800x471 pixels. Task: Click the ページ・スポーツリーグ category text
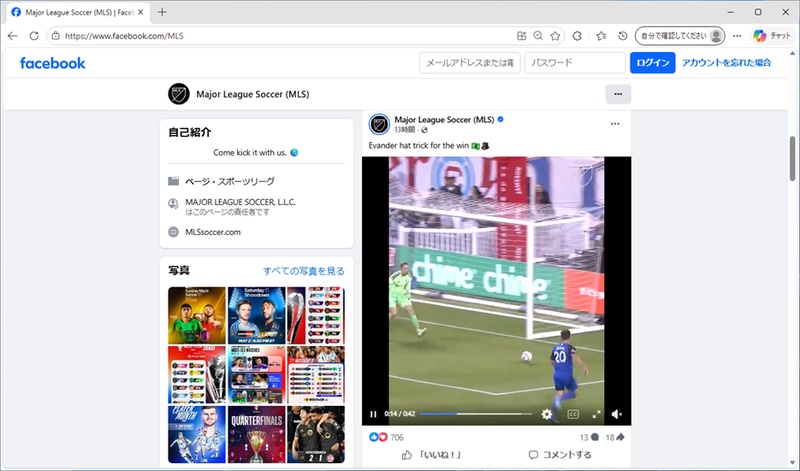pyautogui.click(x=230, y=181)
